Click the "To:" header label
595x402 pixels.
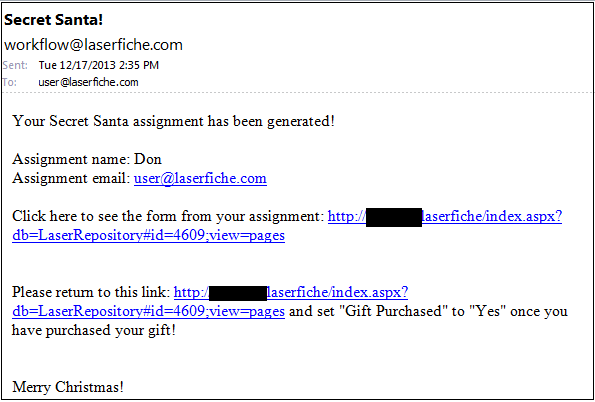pos(10,82)
